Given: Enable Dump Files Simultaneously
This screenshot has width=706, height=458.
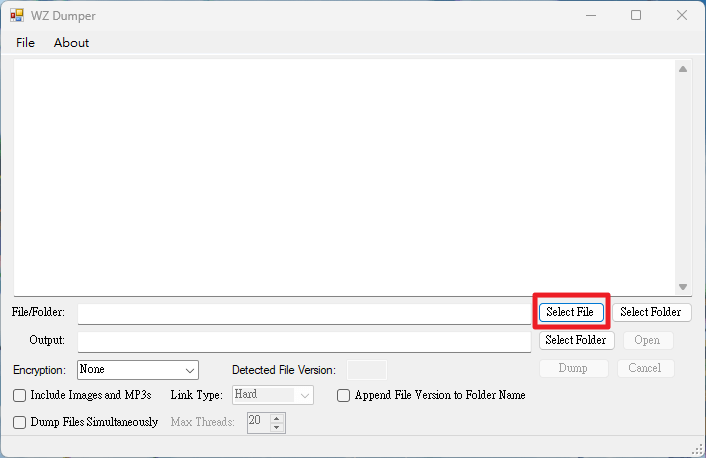Looking at the screenshot, I should (19, 422).
